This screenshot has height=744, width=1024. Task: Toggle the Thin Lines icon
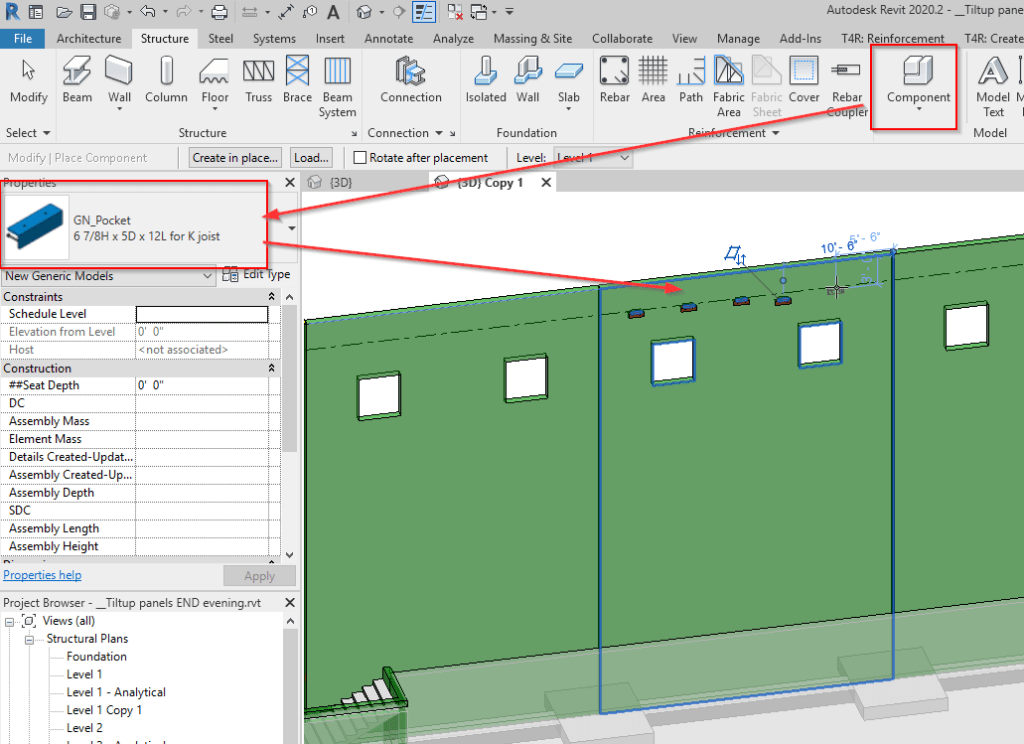coord(424,12)
